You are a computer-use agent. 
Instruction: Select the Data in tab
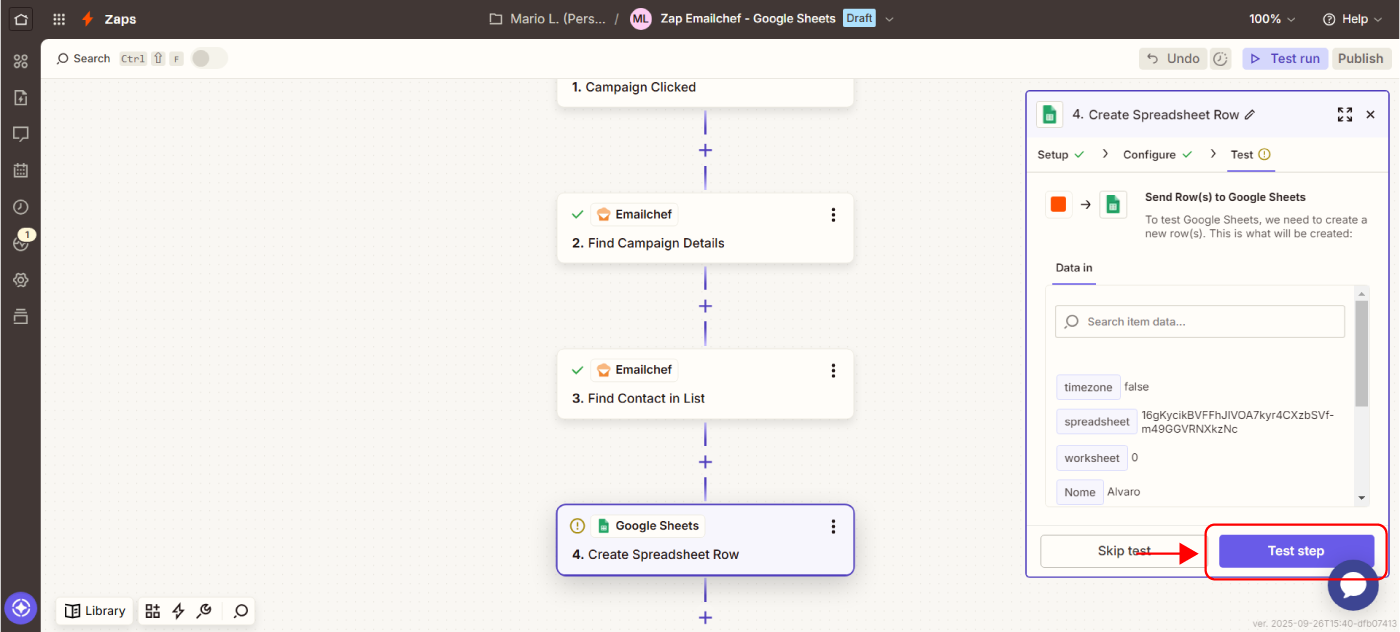click(1074, 268)
